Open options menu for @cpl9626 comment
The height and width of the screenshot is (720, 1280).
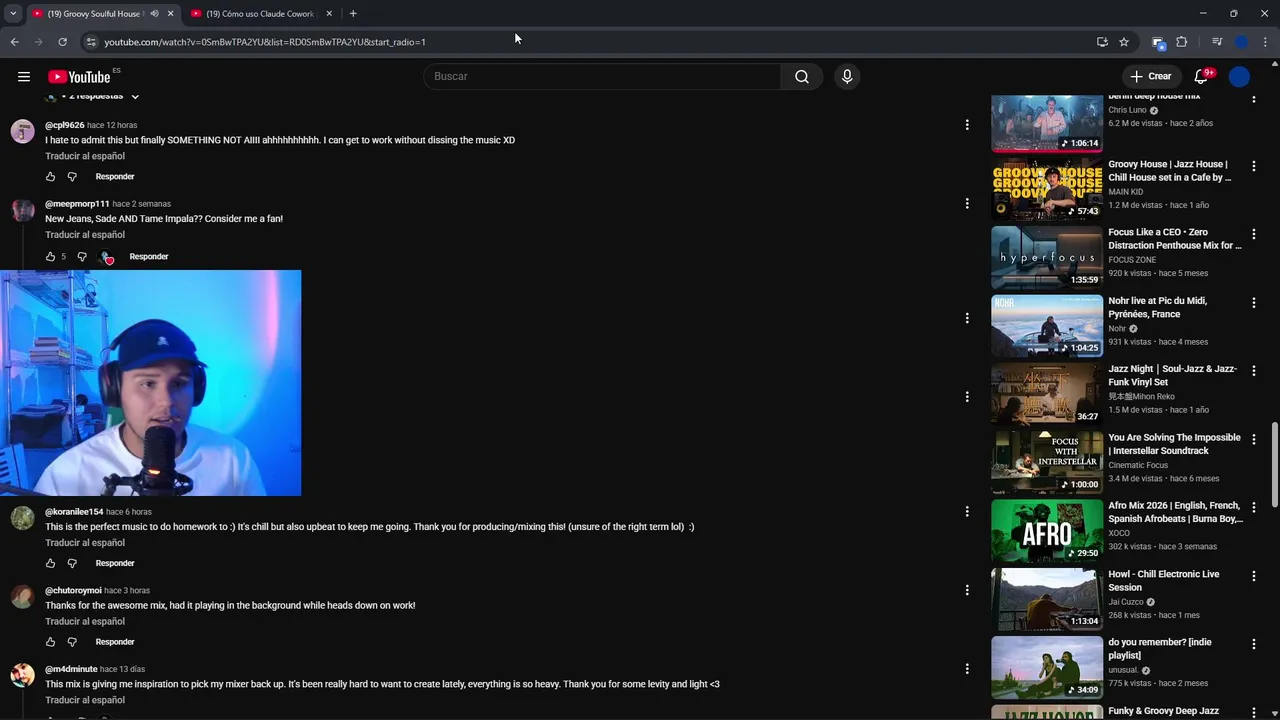[x=966, y=125]
